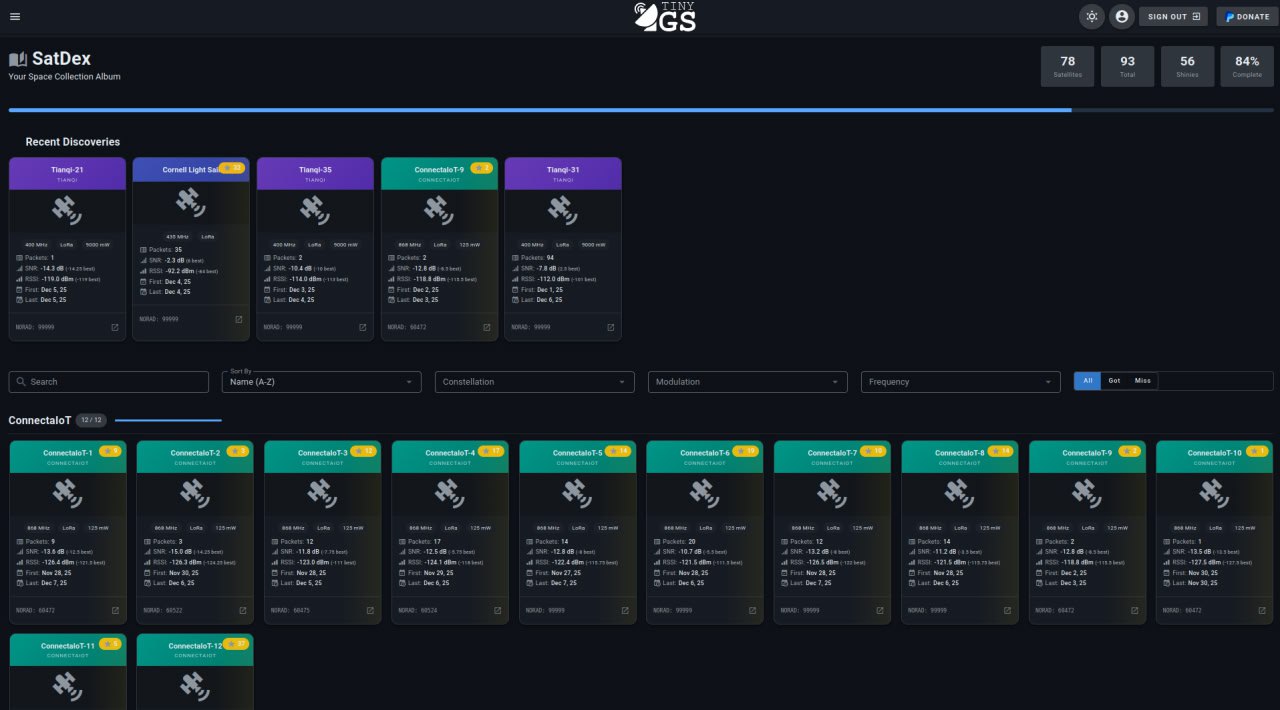
Task: Open the Modulation filter dropdown
Action: [x=748, y=382]
